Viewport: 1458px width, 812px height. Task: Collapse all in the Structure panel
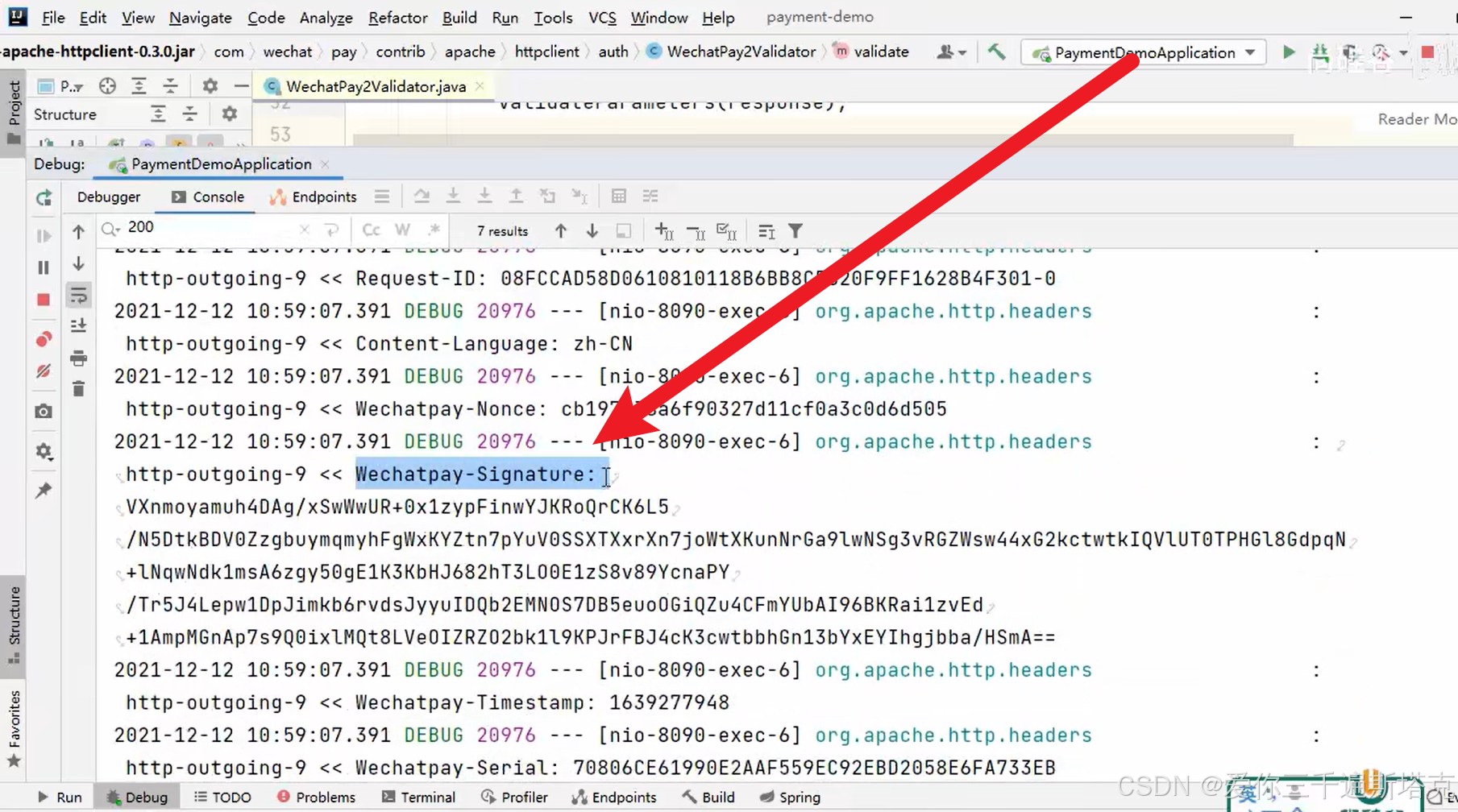pos(189,114)
